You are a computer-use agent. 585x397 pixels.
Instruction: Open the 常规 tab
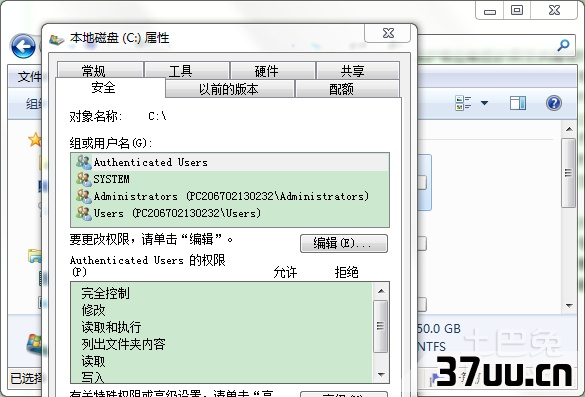(100, 70)
